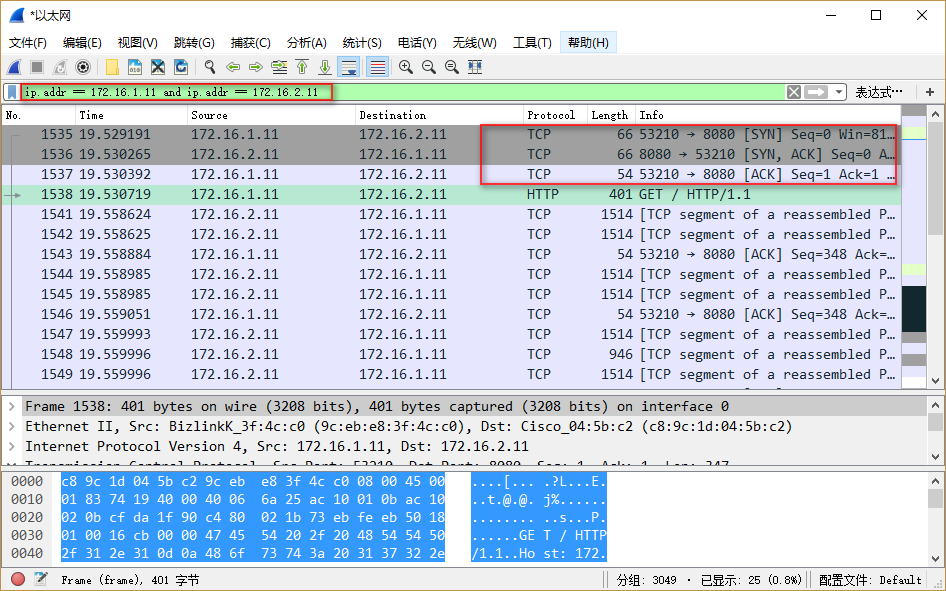Viewport: 946px width, 591px height.
Task: Click the go to specified packet icon
Action: pos(279,67)
